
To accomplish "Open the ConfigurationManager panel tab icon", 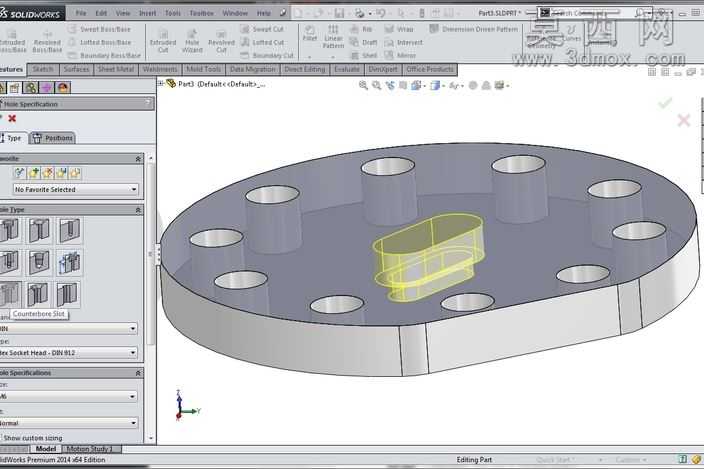I will [31, 88].
